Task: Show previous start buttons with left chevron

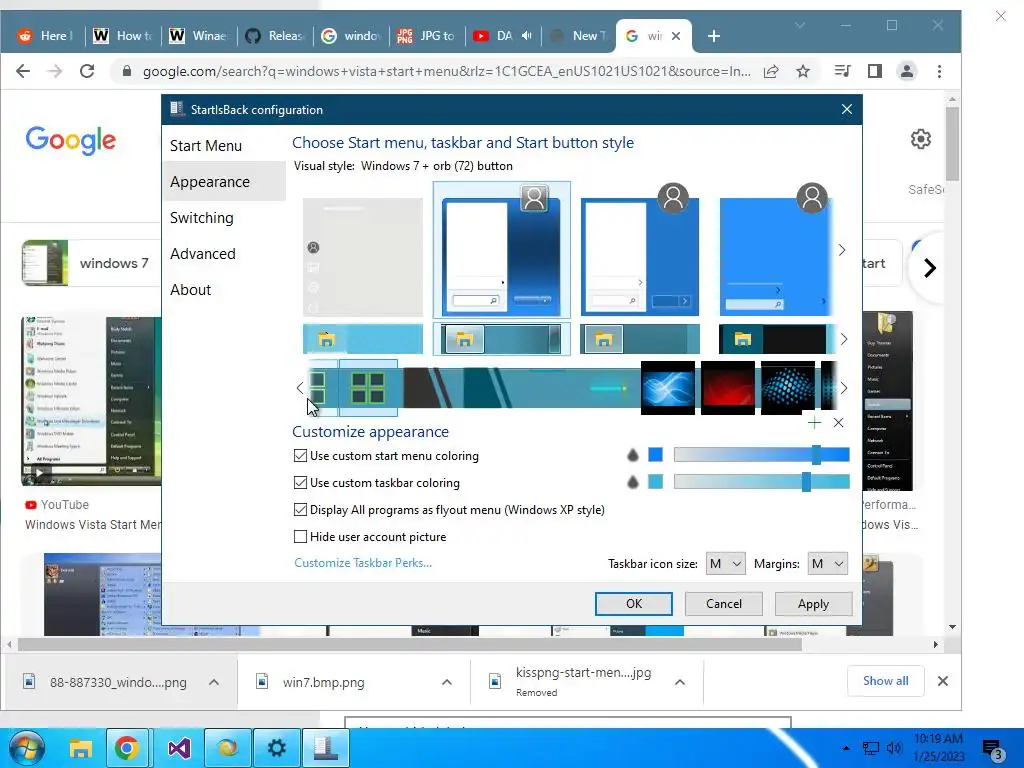Action: pos(300,388)
